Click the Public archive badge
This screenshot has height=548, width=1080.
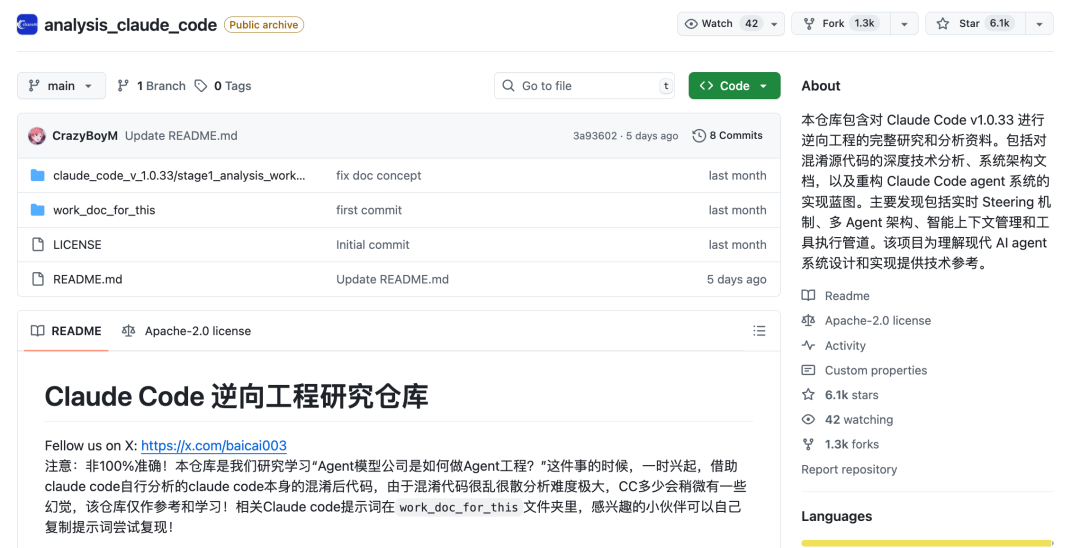click(x=264, y=25)
